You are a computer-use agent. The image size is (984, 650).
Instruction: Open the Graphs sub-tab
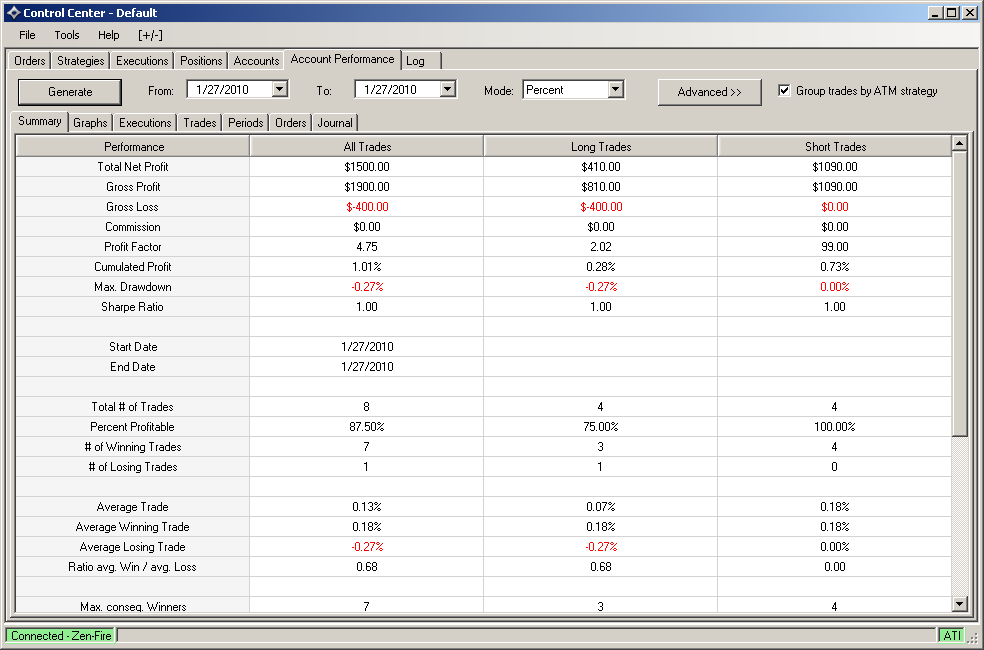click(x=90, y=123)
